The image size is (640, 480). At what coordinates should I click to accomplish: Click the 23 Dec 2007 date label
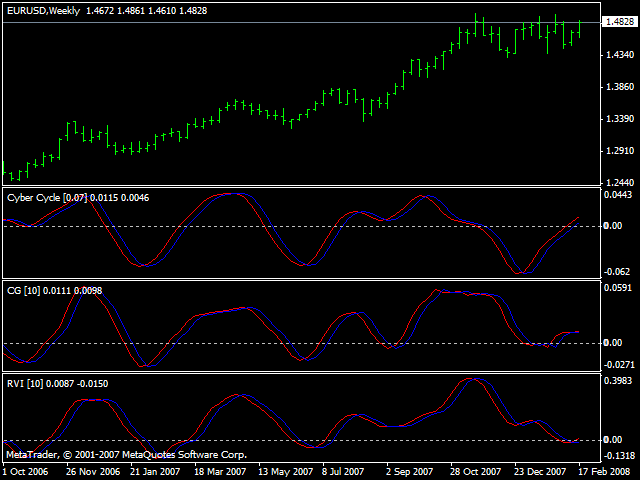pyautogui.click(x=540, y=472)
